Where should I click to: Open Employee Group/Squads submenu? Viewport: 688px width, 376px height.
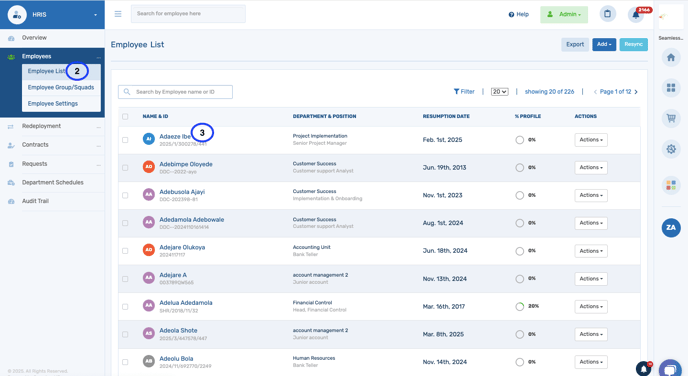(61, 87)
